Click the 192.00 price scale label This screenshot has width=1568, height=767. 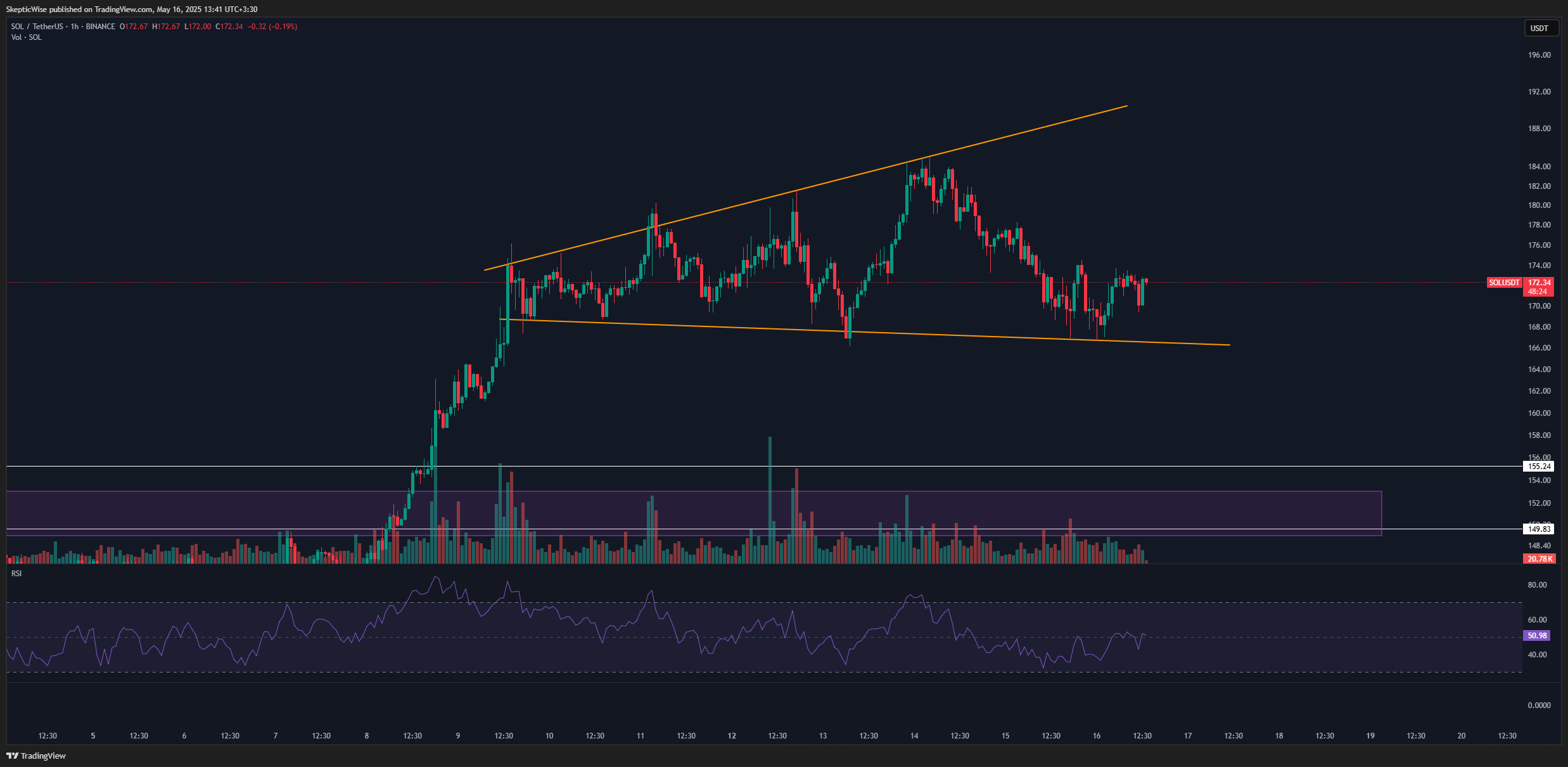point(1539,92)
